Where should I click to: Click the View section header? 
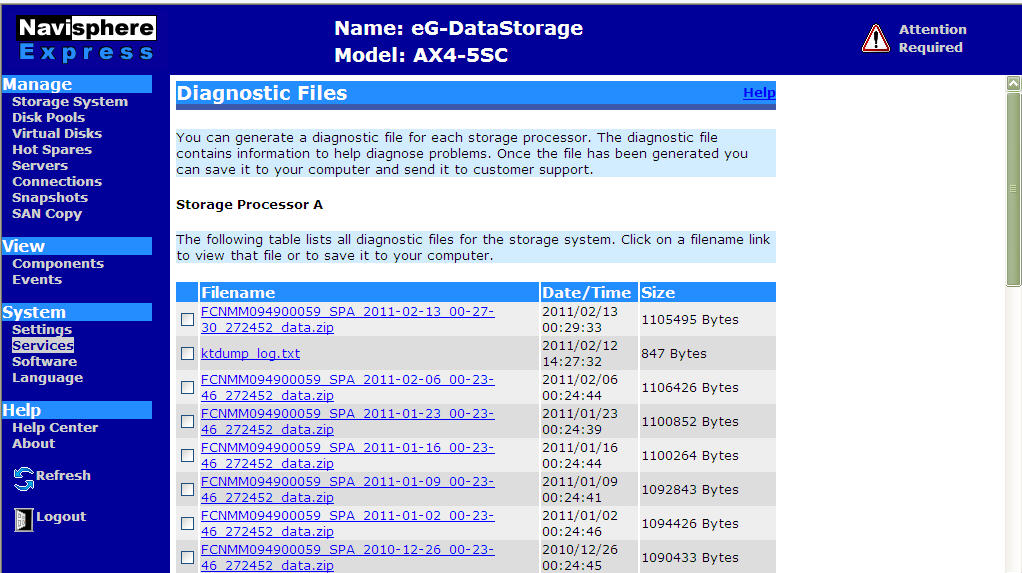coord(77,246)
